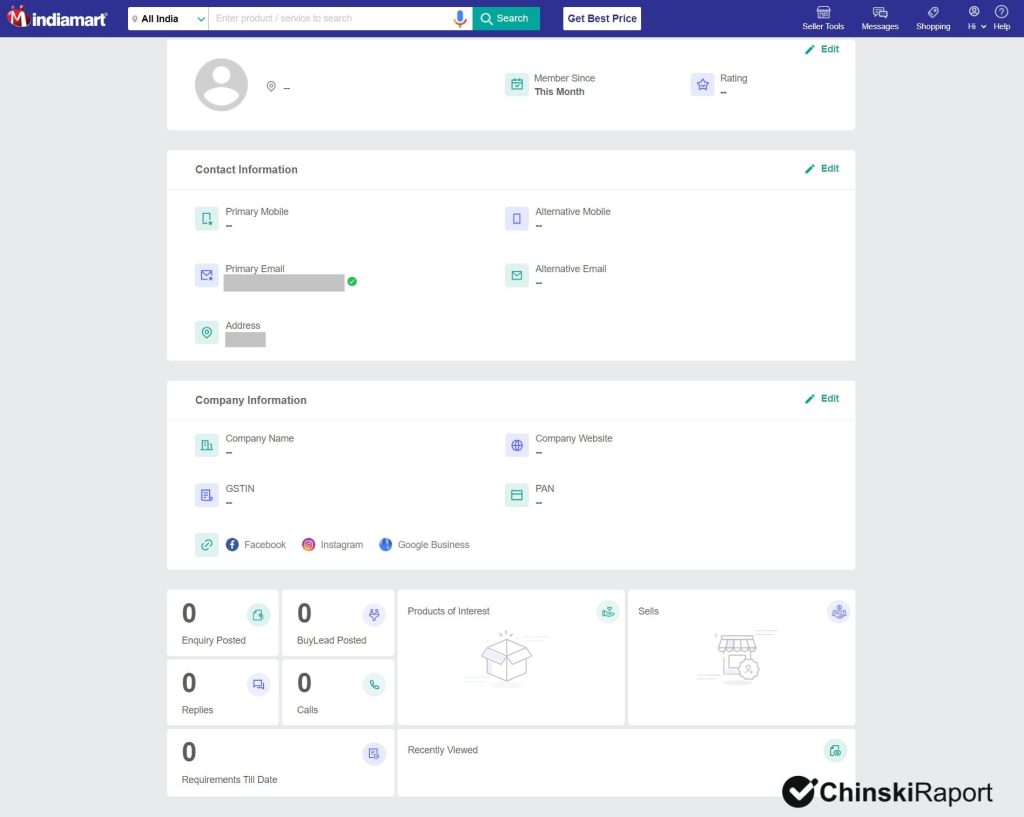Open Seller Tools in the header

[823, 18]
